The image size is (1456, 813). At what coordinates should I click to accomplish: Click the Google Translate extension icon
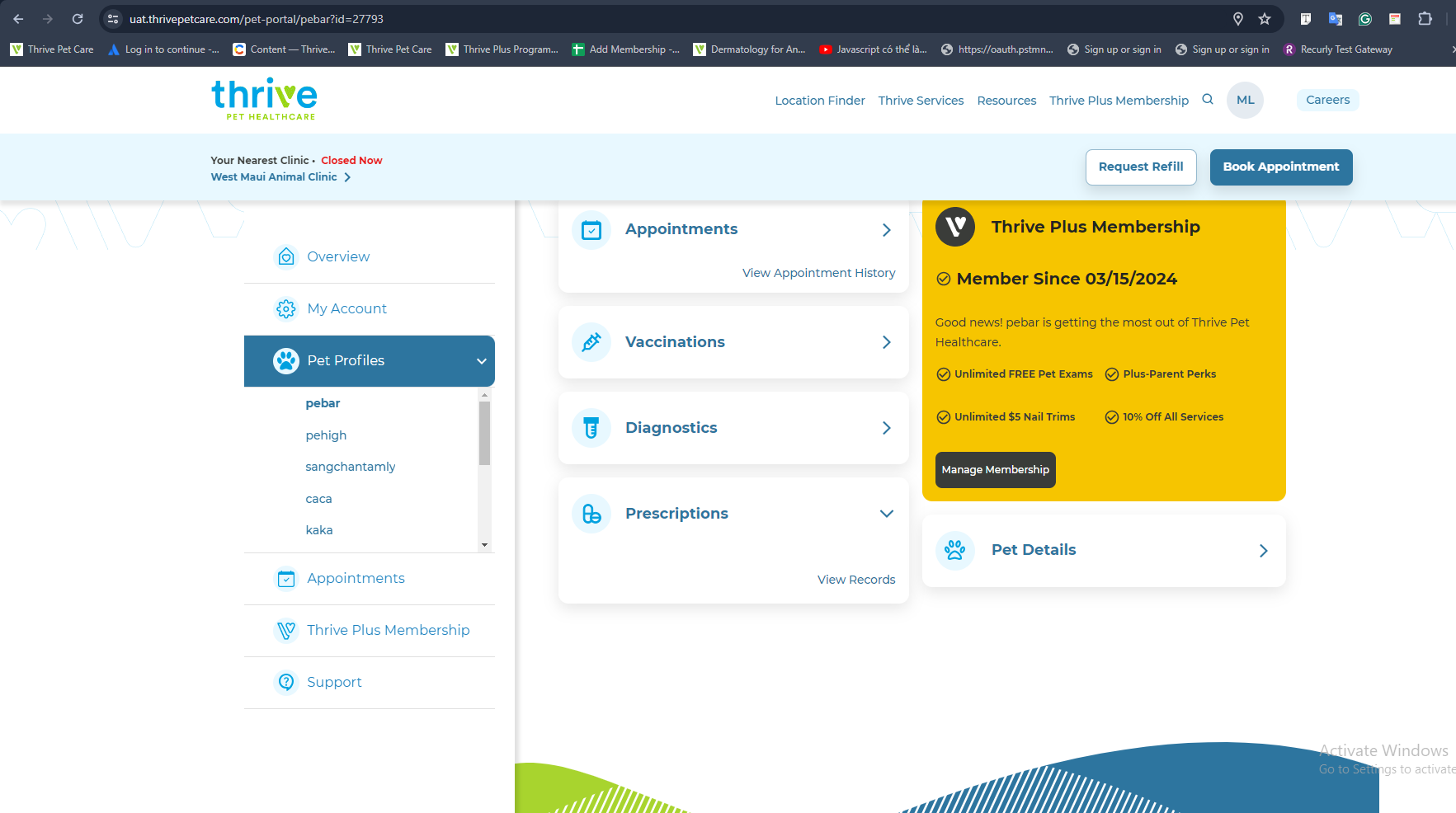click(1336, 19)
